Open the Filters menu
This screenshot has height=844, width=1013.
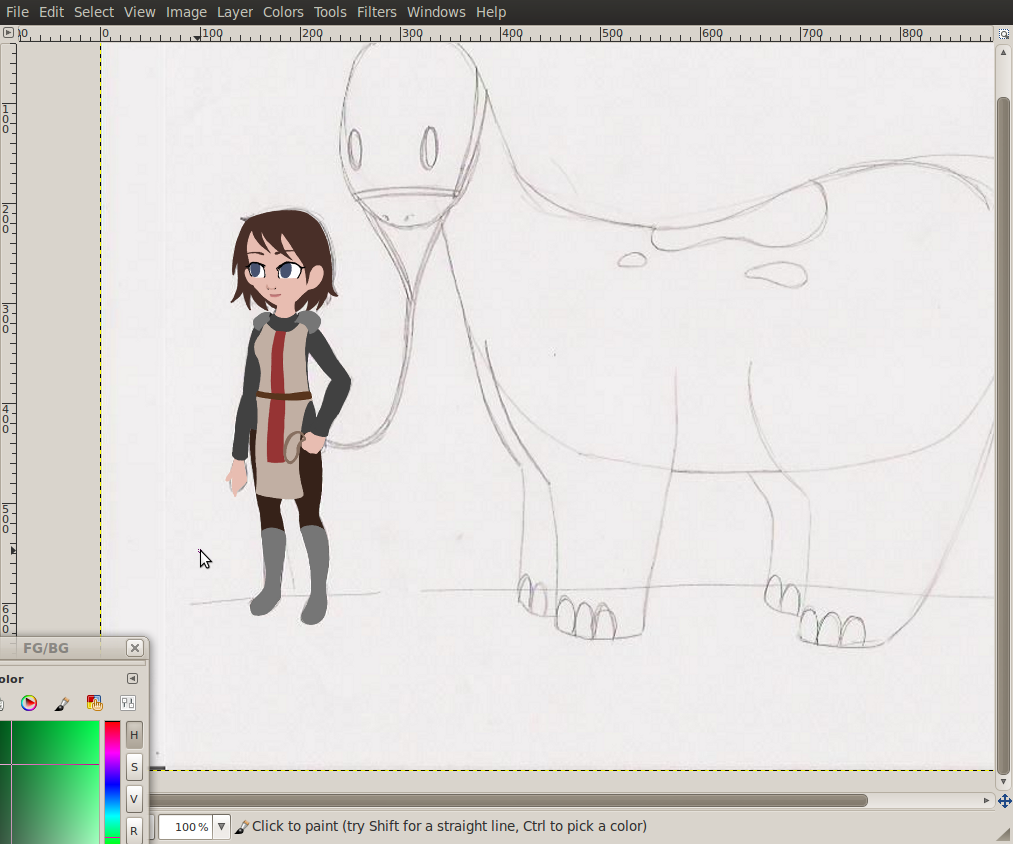coord(376,12)
